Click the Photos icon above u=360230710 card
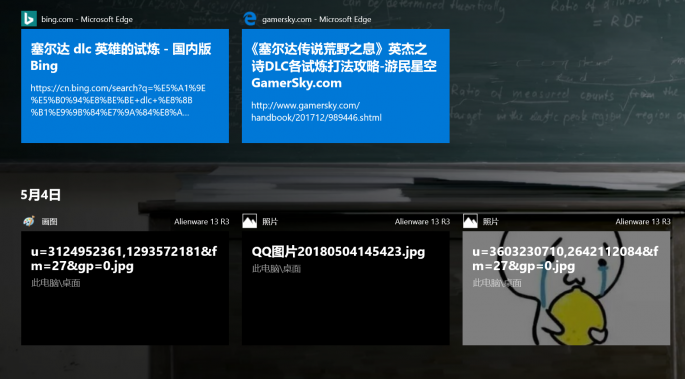This screenshot has height=379, width=685. tap(470, 221)
